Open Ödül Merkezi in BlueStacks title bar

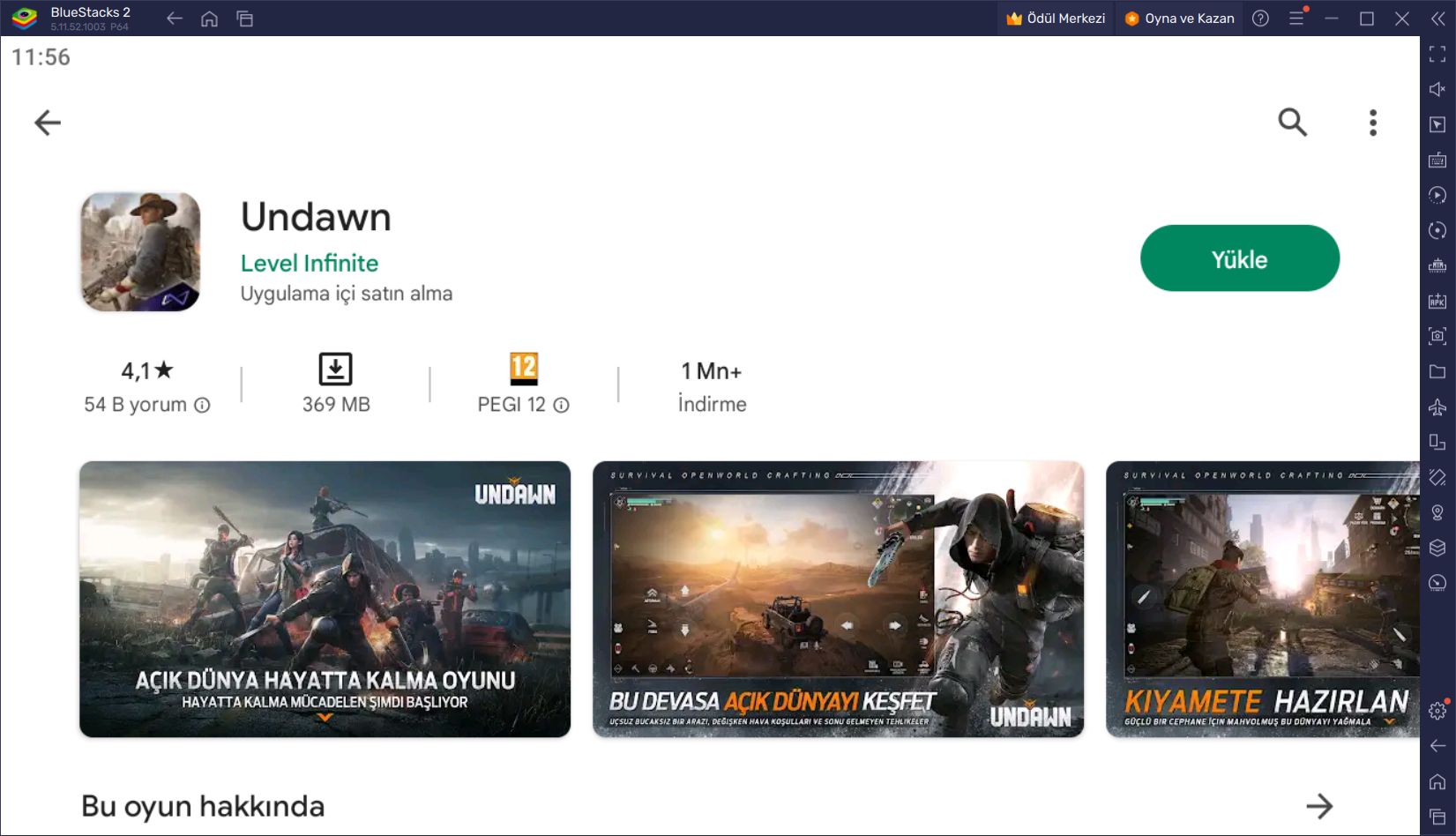point(1056,19)
